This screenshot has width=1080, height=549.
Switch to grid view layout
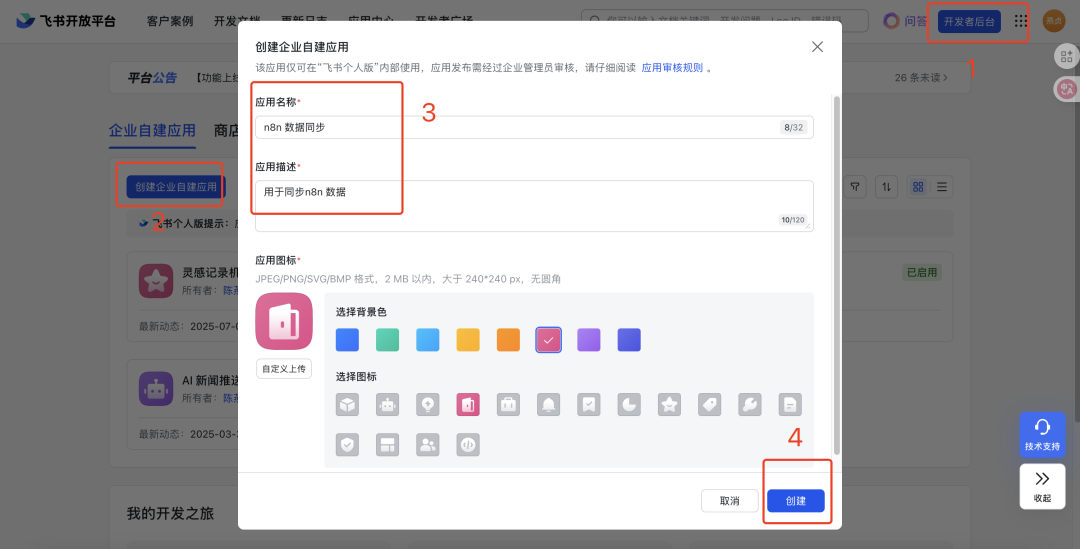click(918, 186)
